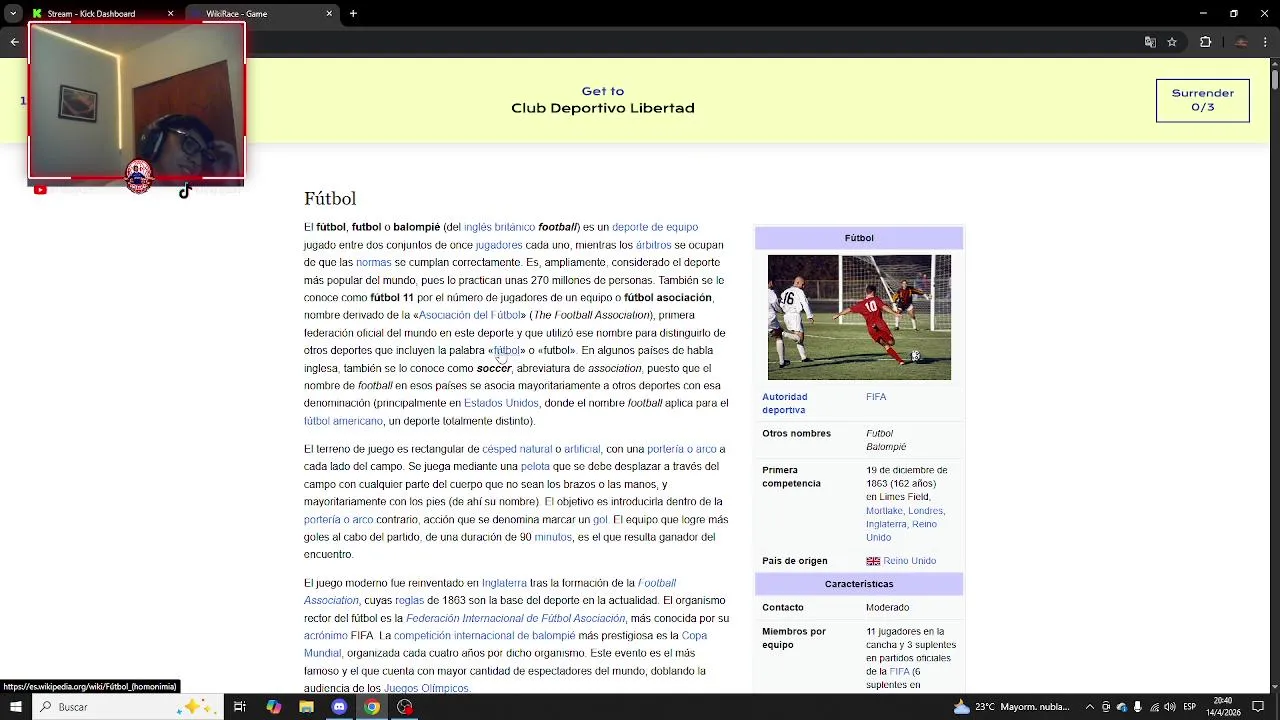Open the Copilot taskbar icon
The width and height of the screenshot is (1280, 720).
pos(274,707)
